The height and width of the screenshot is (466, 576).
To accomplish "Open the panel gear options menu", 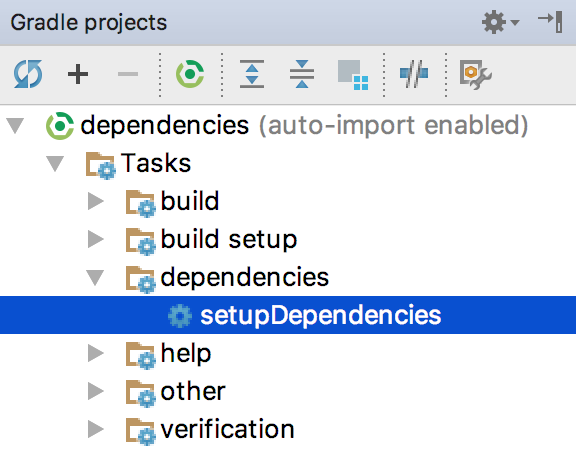I will pos(500,22).
